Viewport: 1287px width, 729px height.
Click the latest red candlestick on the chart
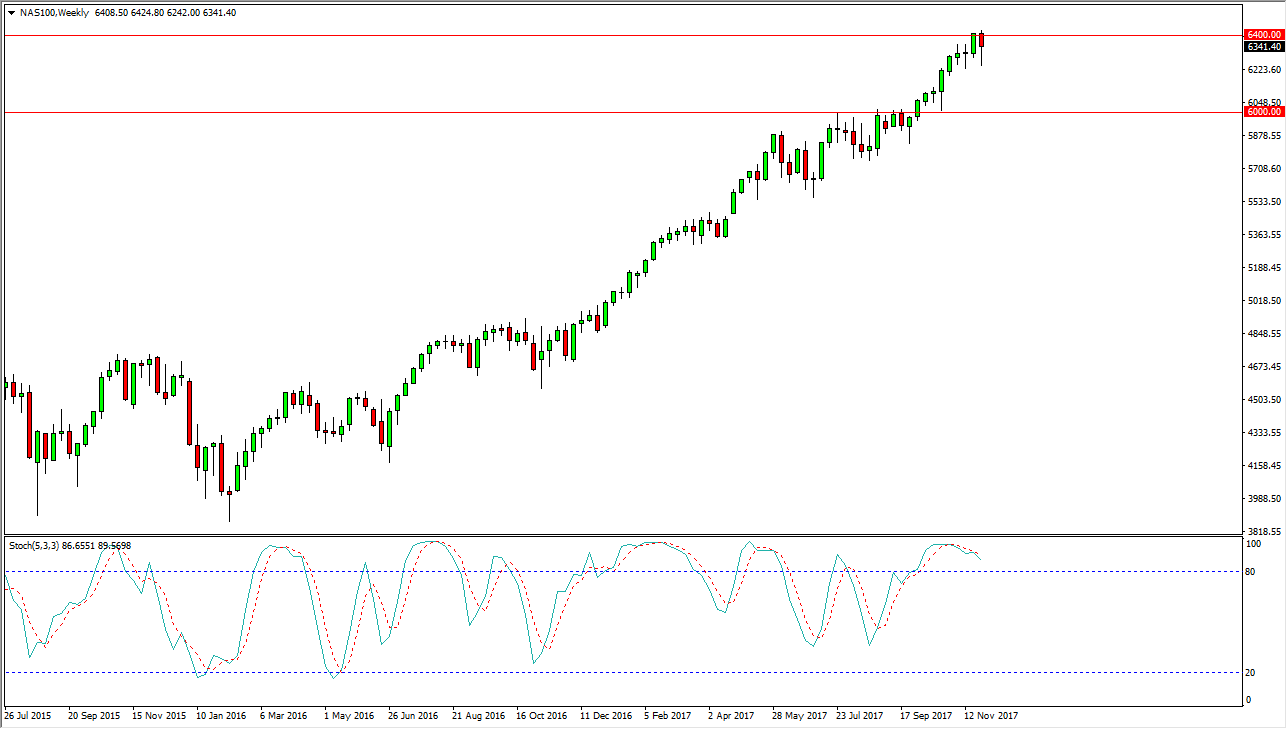(x=981, y=42)
